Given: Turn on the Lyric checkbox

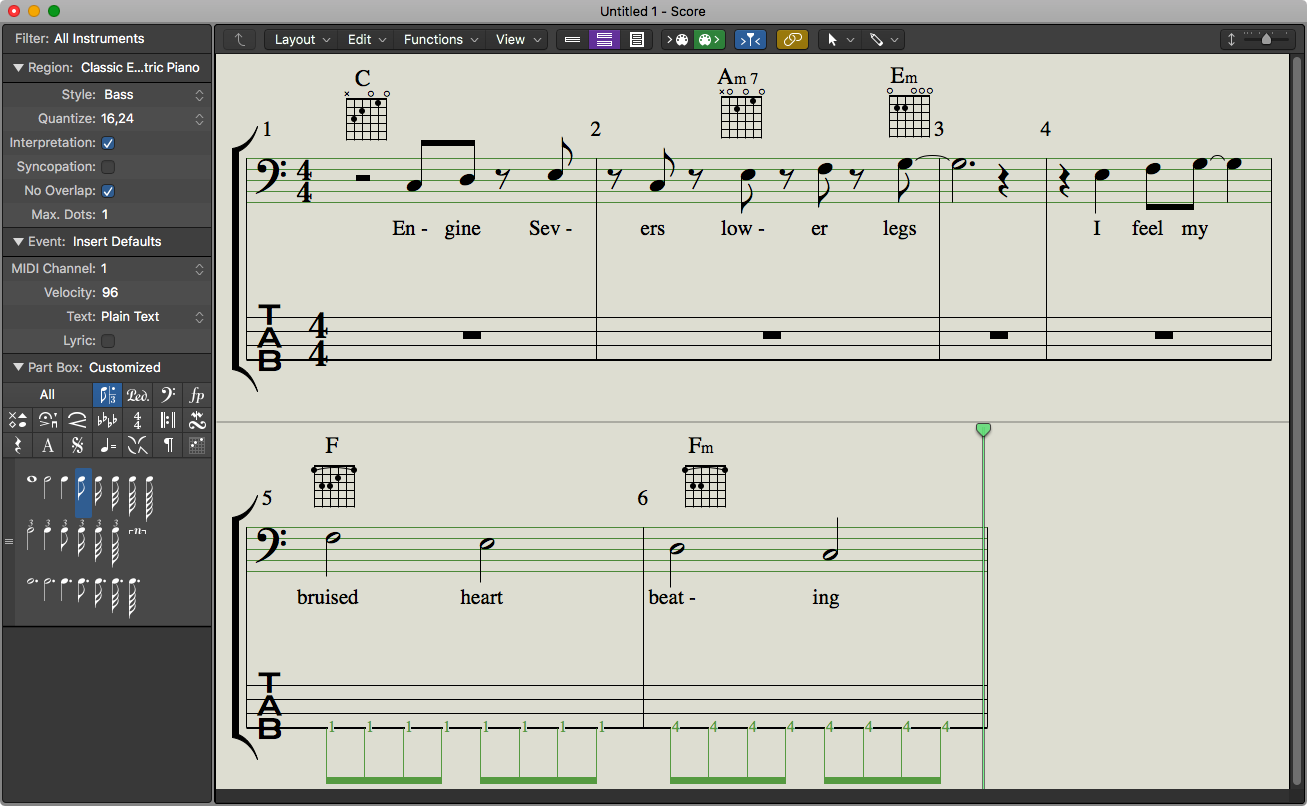Looking at the screenshot, I should pos(108,341).
